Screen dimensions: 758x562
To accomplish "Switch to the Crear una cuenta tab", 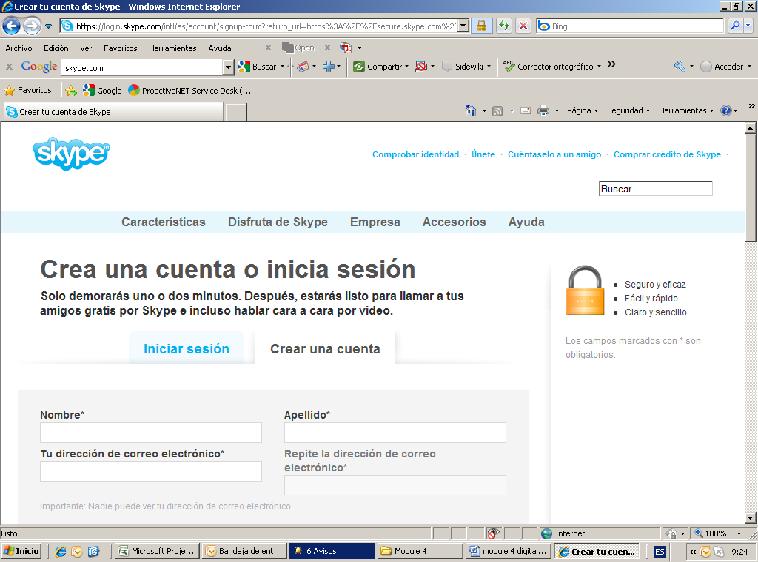I will click(325, 348).
